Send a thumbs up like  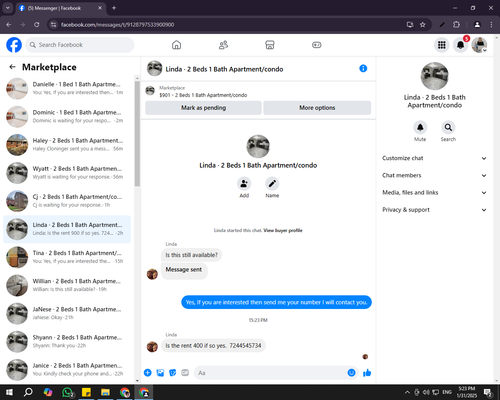[367, 373]
